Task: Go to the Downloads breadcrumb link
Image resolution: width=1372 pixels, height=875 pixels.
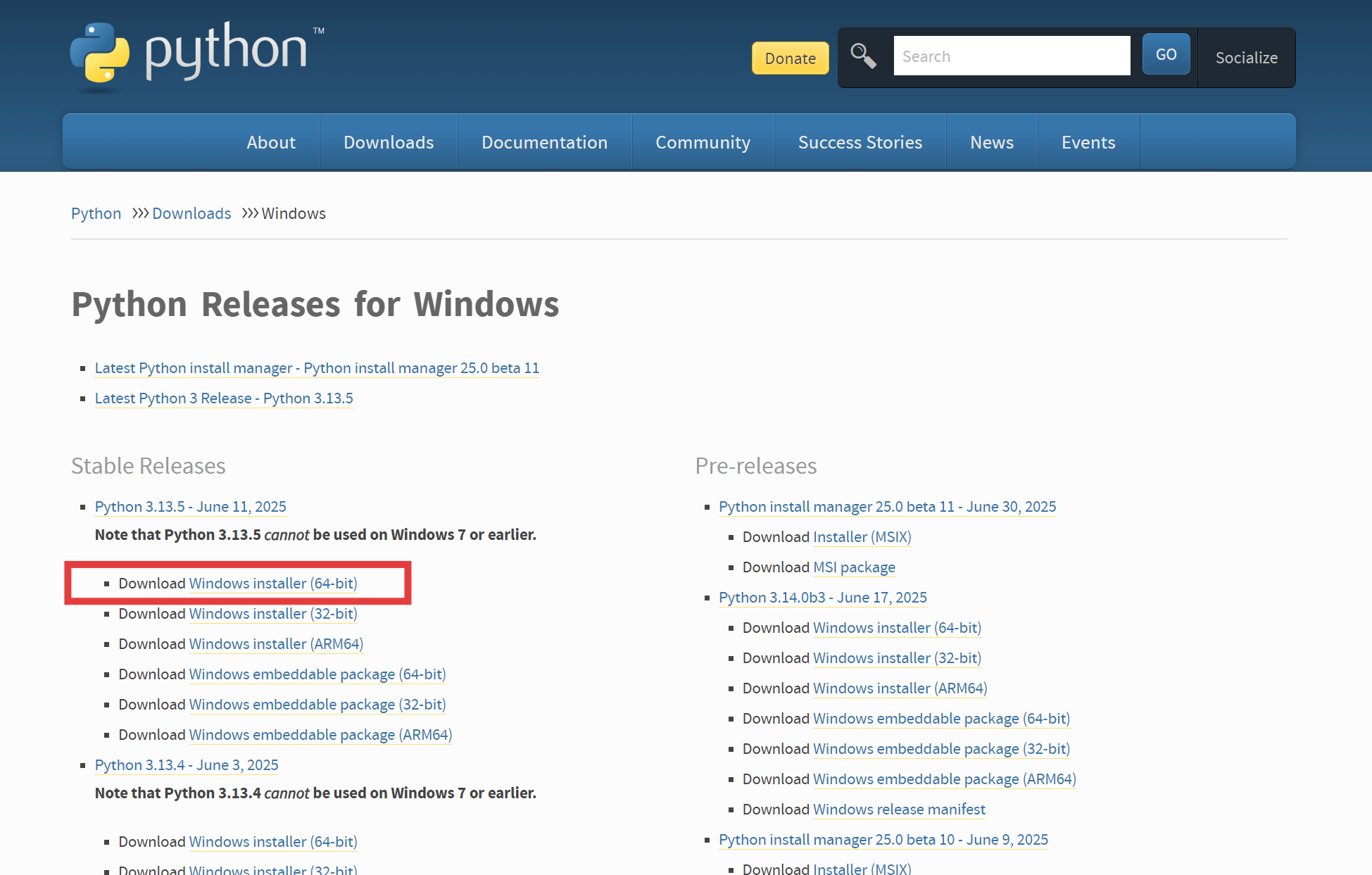Action: pos(191,213)
